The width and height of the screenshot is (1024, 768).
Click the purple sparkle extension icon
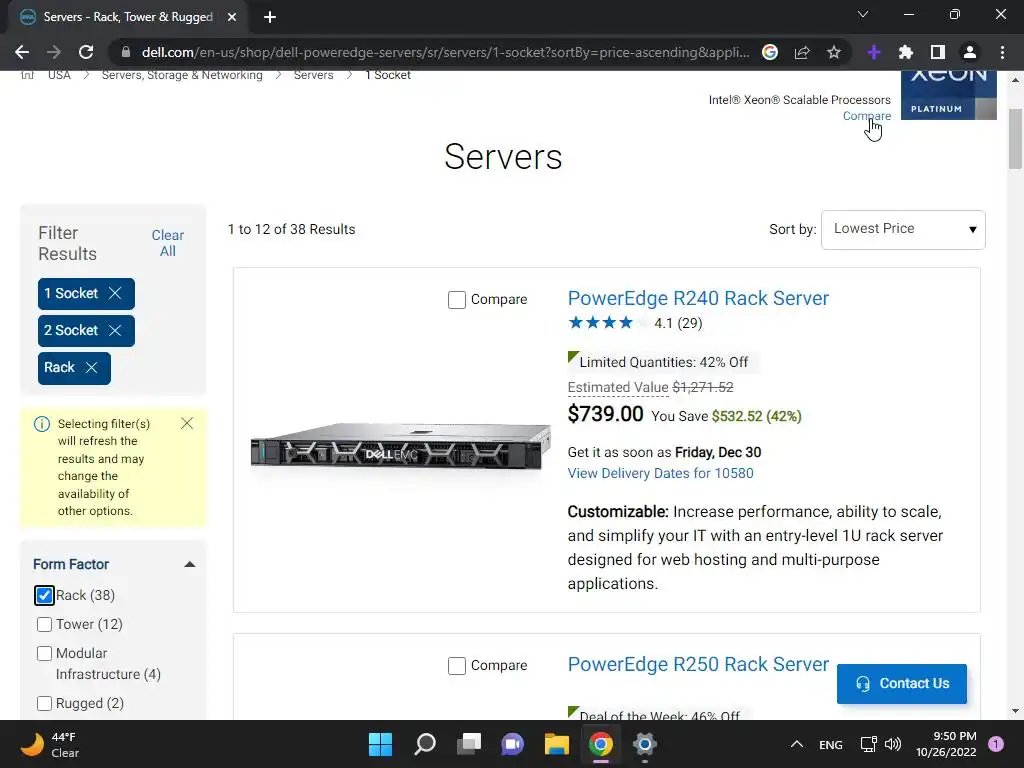point(874,52)
